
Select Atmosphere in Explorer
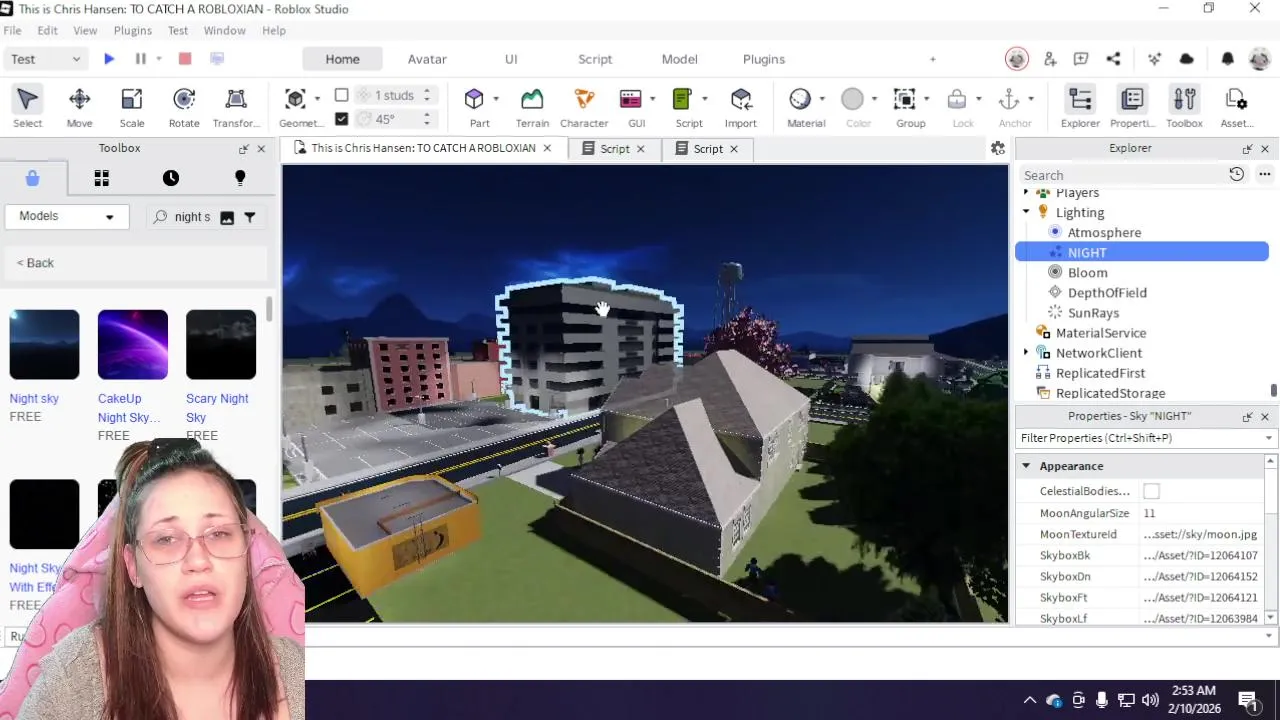1104,232
